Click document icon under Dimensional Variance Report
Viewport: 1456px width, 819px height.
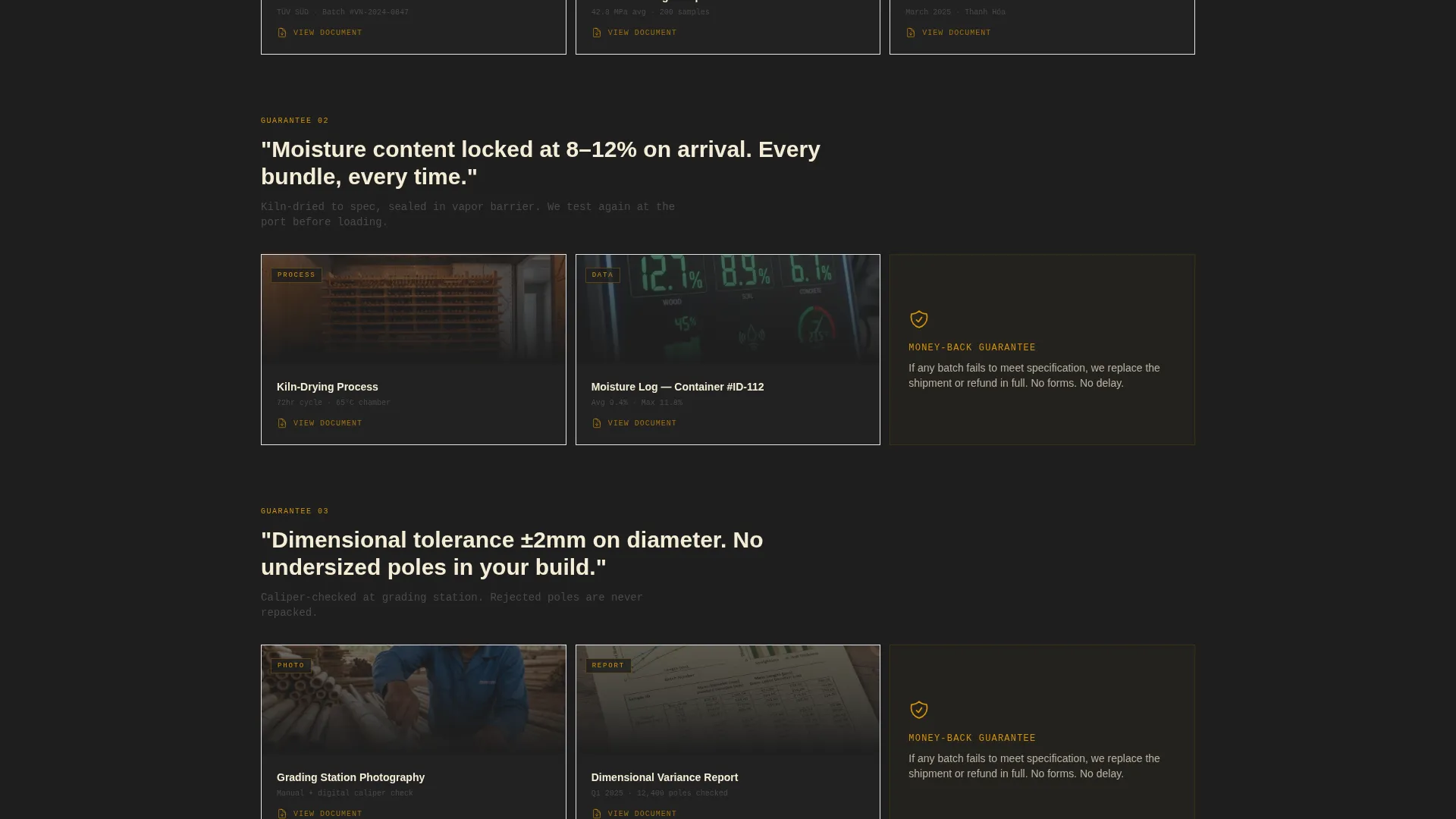pyautogui.click(x=597, y=814)
